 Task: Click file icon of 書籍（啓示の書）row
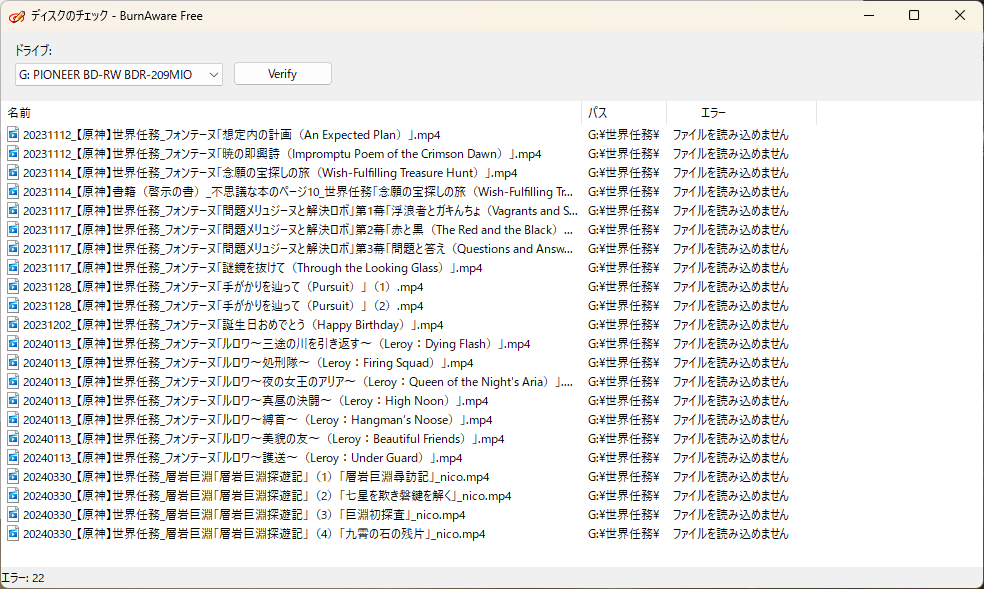13,191
